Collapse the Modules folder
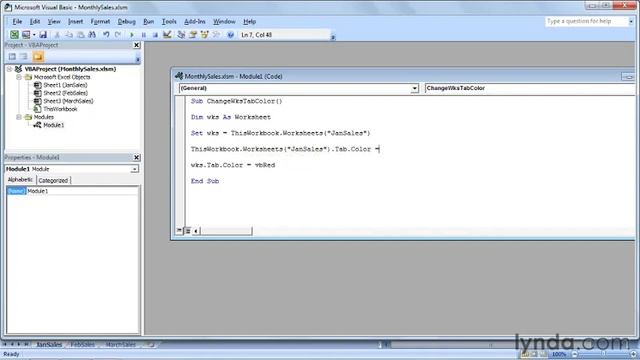Image resolution: width=640 pixels, height=360 pixels. (x=19, y=117)
